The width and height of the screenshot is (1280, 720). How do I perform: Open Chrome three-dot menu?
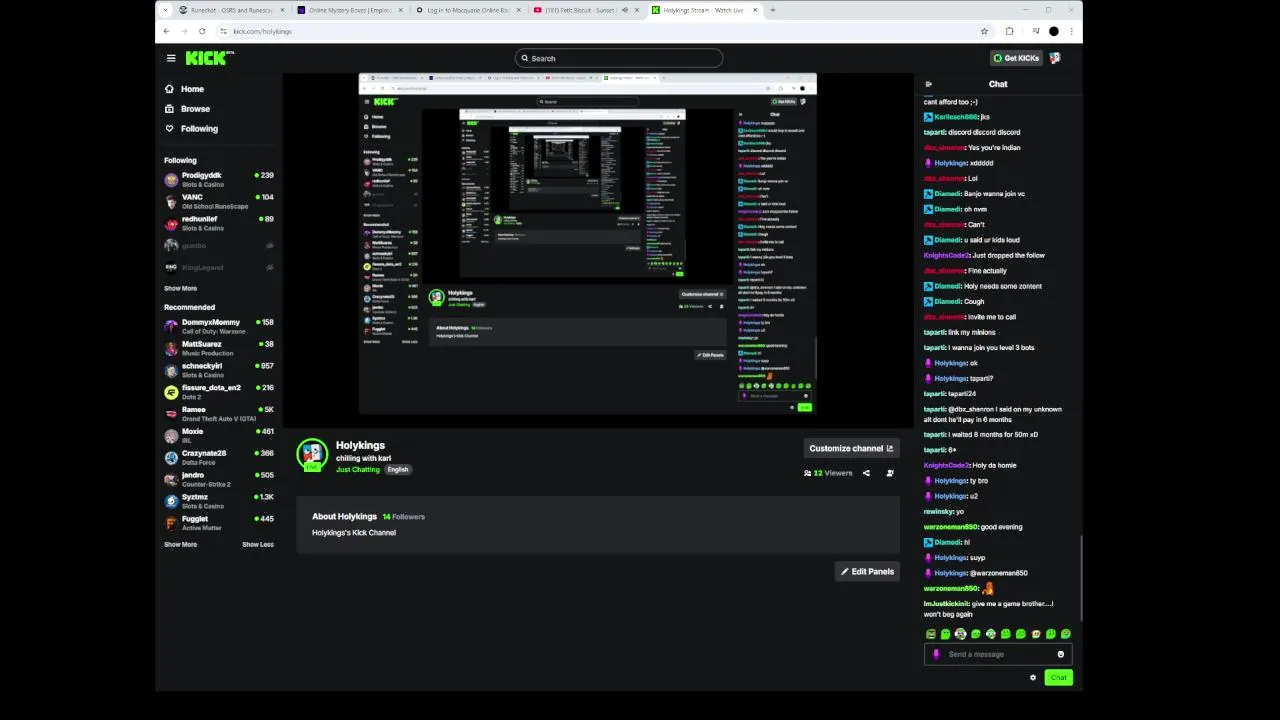pyautogui.click(x=1071, y=31)
